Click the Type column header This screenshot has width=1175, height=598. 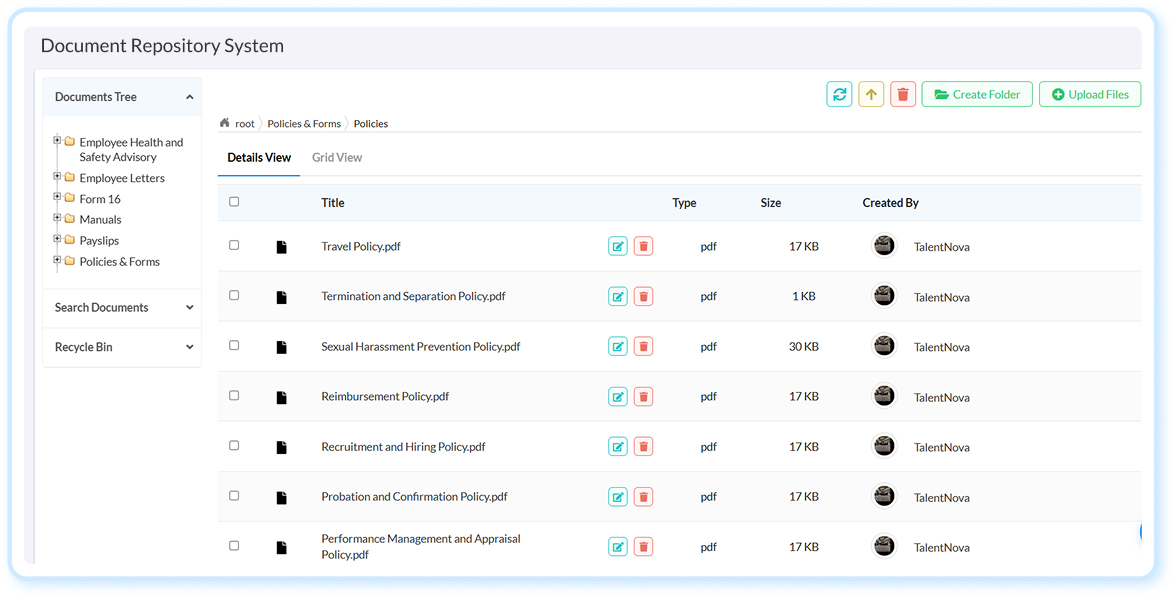point(684,202)
